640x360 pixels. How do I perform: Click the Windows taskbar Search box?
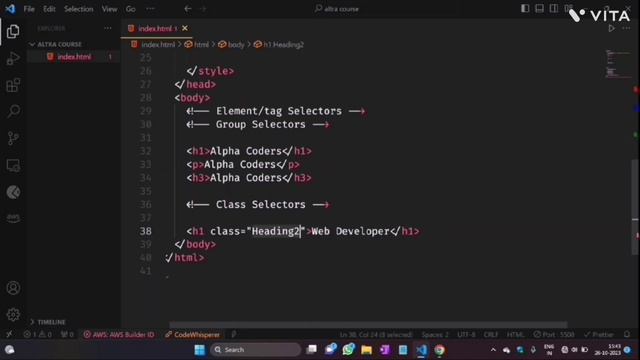(255, 350)
